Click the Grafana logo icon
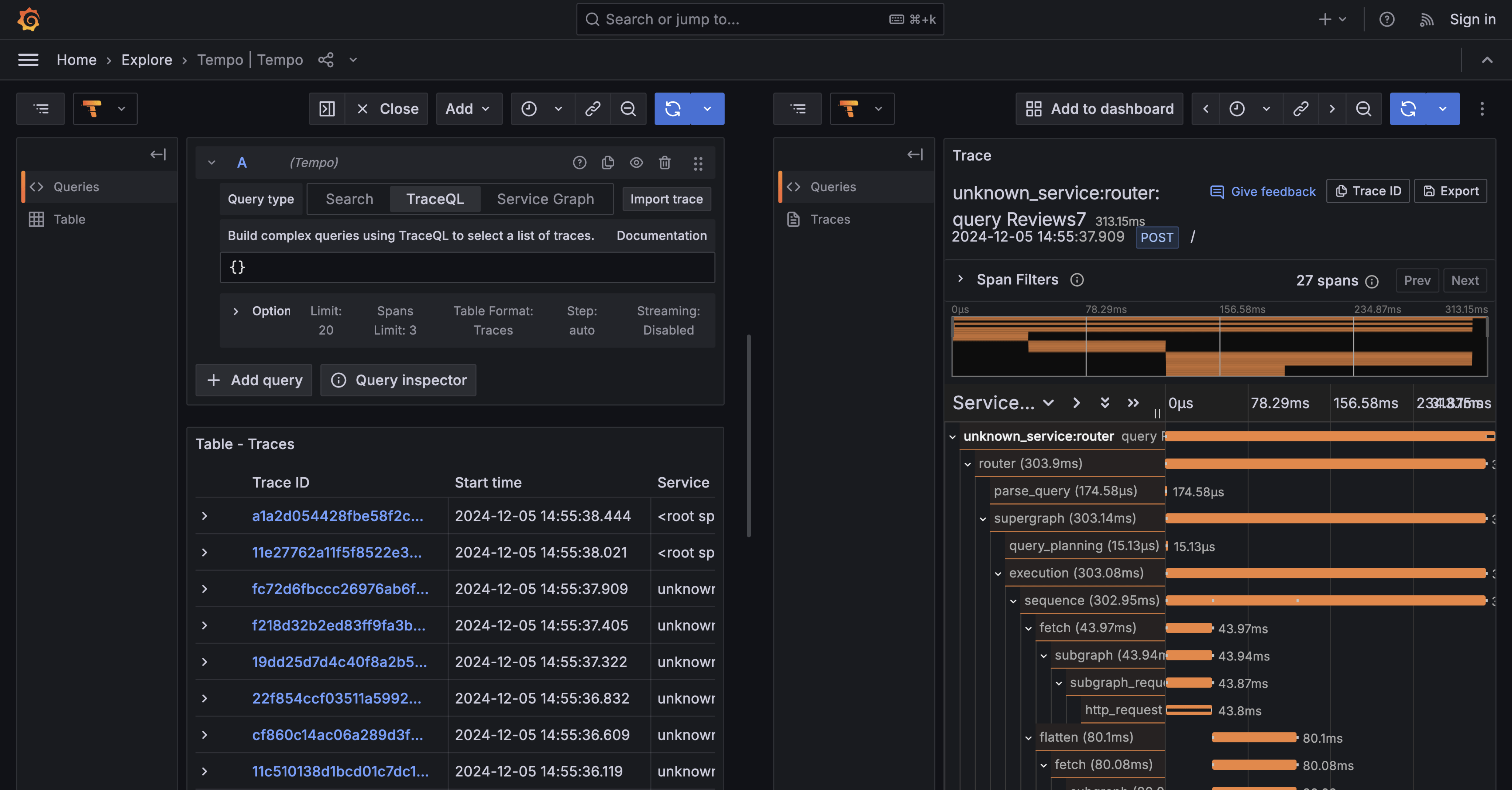Image resolution: width=1512 pixels, height=790 pixels. [x=28, y=19]
